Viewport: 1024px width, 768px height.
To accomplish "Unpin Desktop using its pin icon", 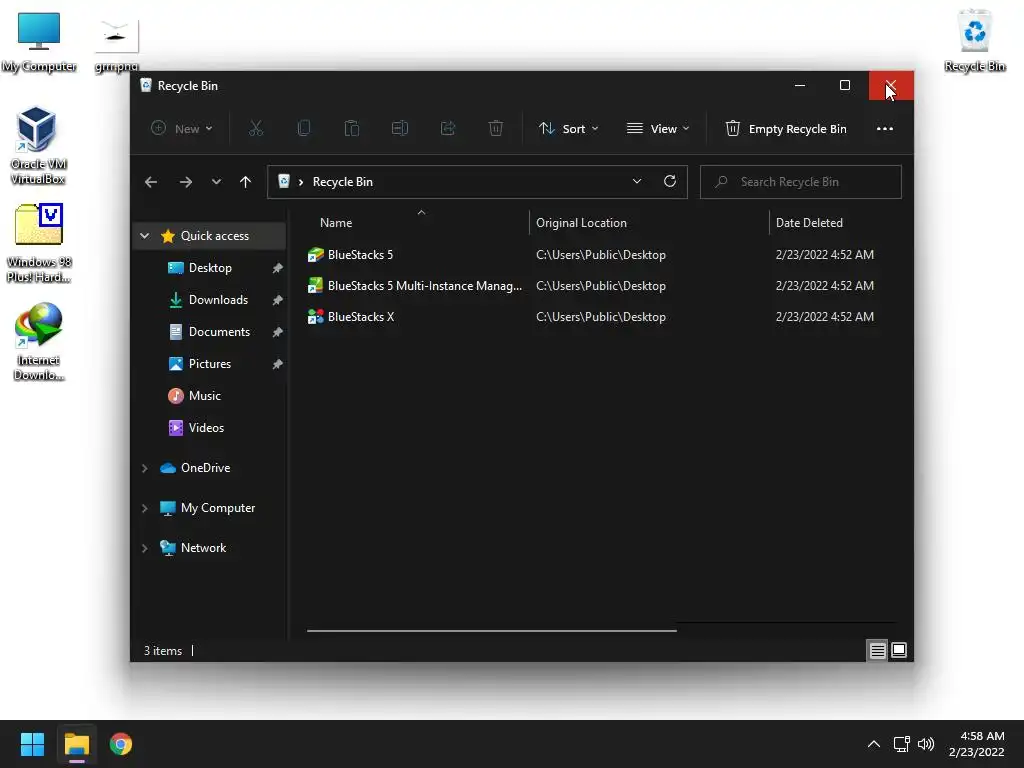I will coord(278,268).
